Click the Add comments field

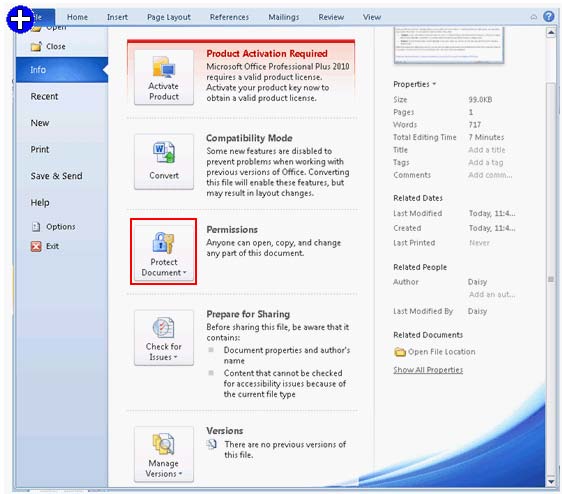click(x=490, y=175)
